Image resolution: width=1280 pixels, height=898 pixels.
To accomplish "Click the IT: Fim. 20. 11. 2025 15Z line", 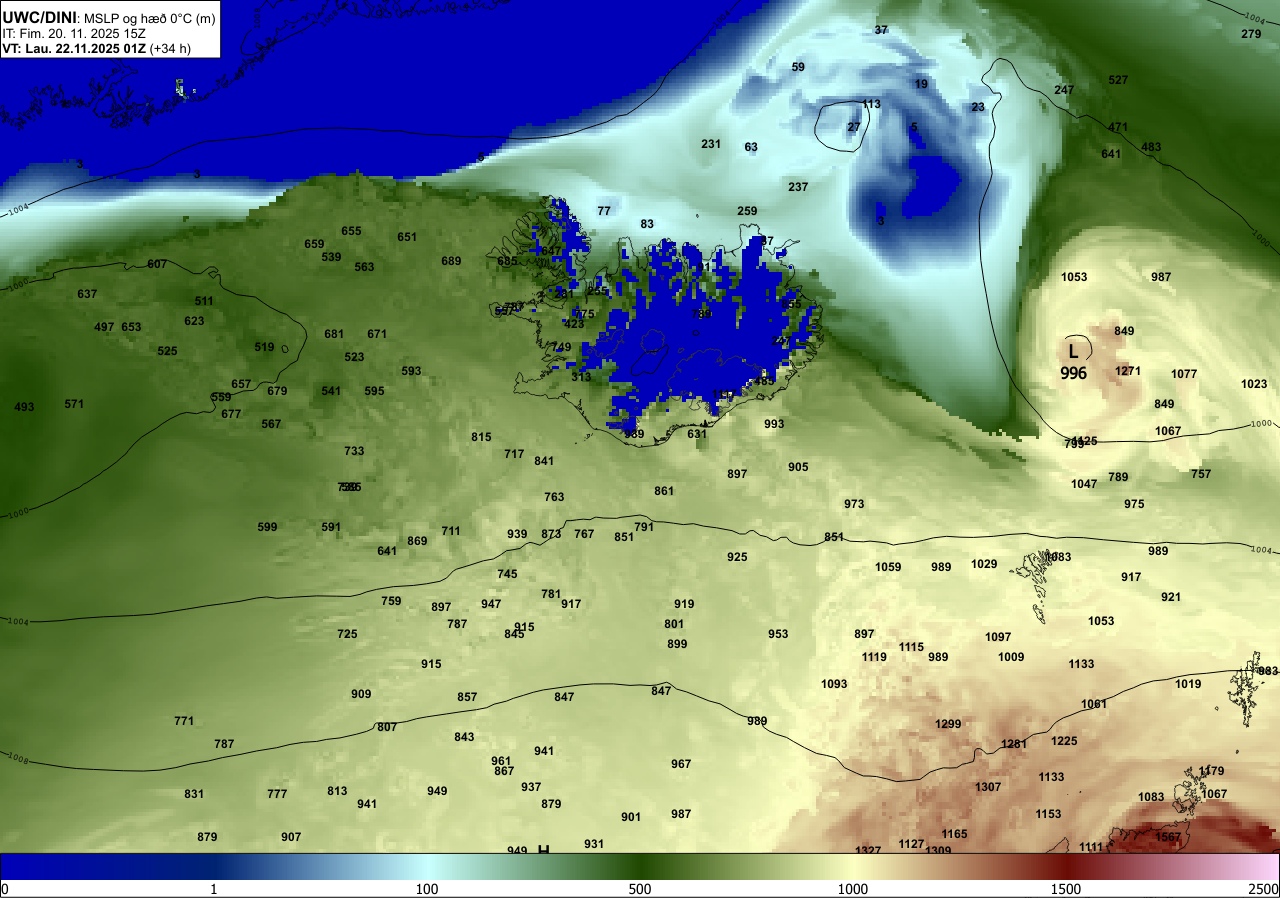I will click(74, 33).
